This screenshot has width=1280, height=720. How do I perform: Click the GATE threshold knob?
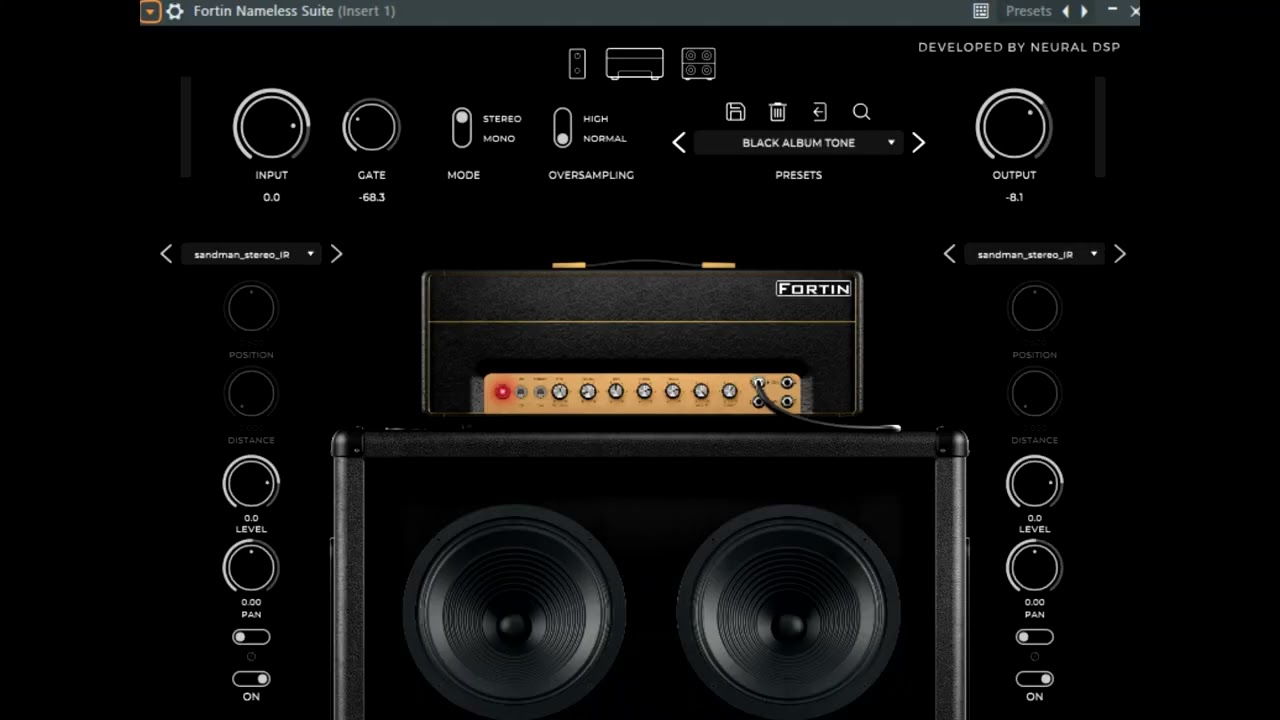[371, 127]
